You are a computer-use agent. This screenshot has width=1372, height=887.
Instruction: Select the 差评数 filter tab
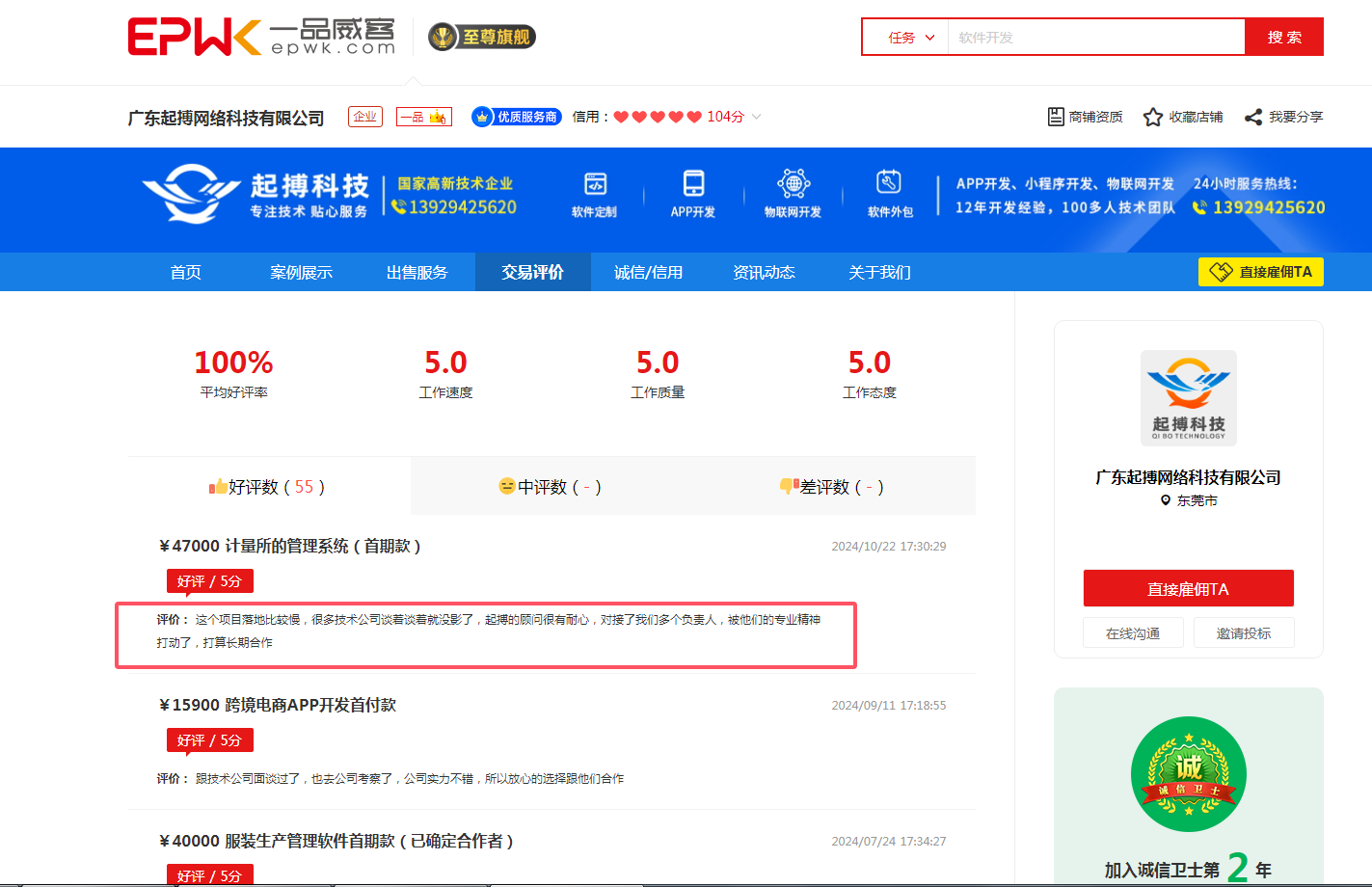click(834, 486)
